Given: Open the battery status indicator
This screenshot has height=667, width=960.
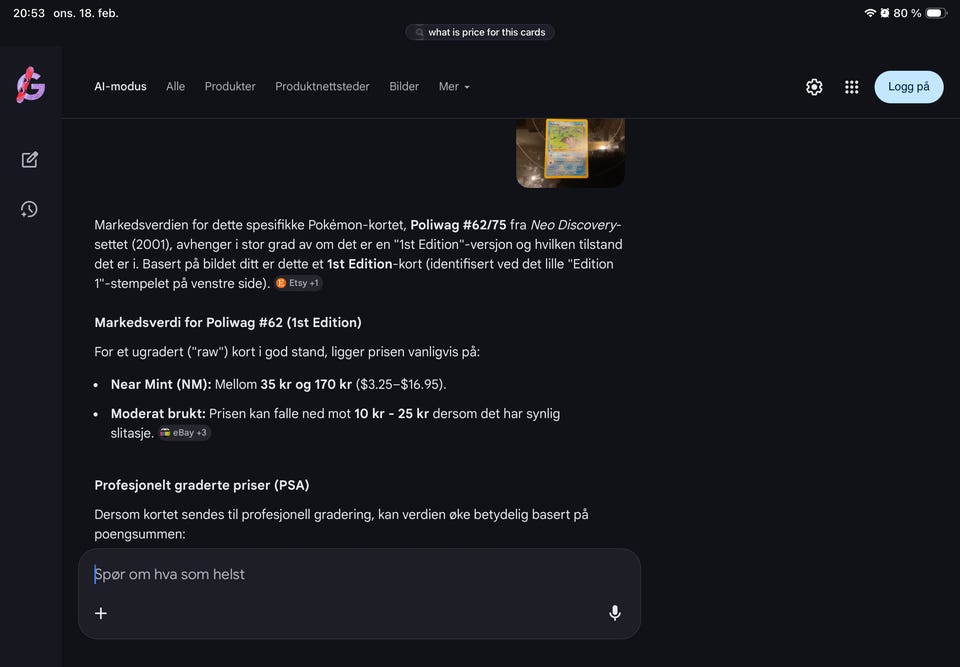Looking at the screenshot, I should (935, 13).
